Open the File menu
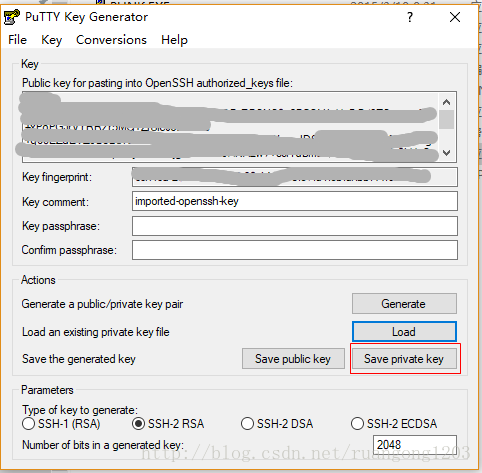Screen dimensions: 482x473 coord(17,40)
